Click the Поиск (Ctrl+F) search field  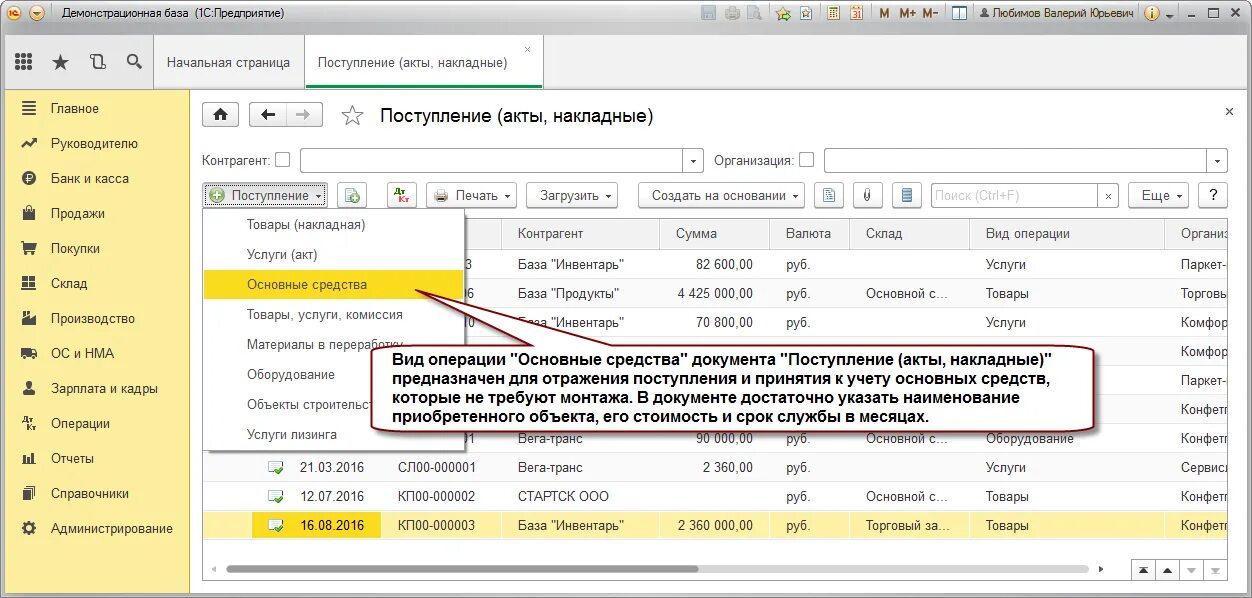1014,196
